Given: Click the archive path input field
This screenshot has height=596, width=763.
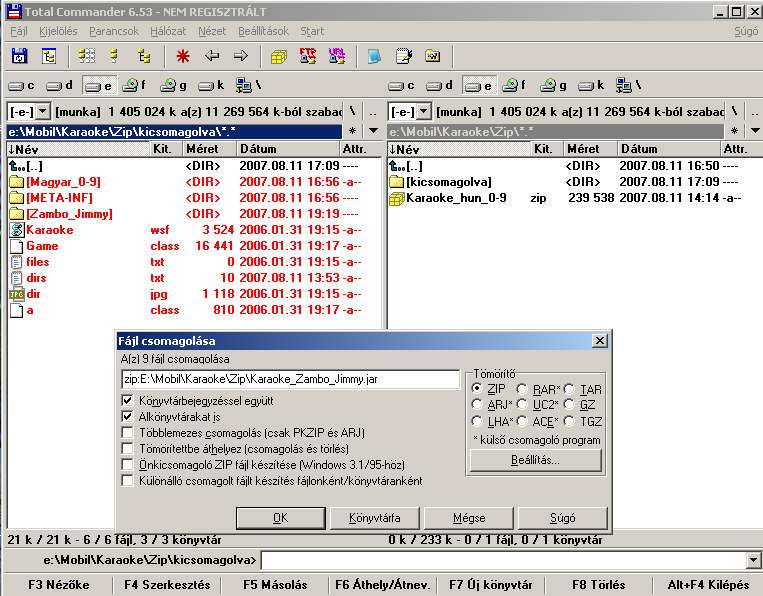Looking at the screenshot, I should [290, 379].
